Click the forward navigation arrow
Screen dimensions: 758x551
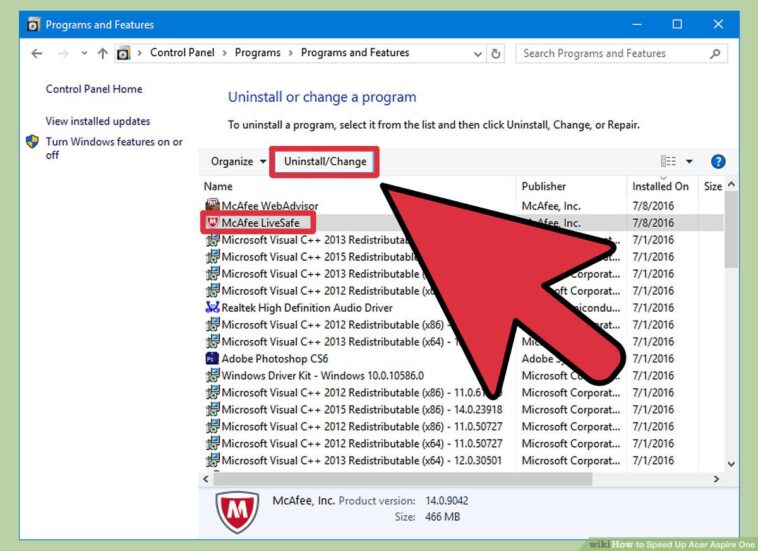coord(65,53)
